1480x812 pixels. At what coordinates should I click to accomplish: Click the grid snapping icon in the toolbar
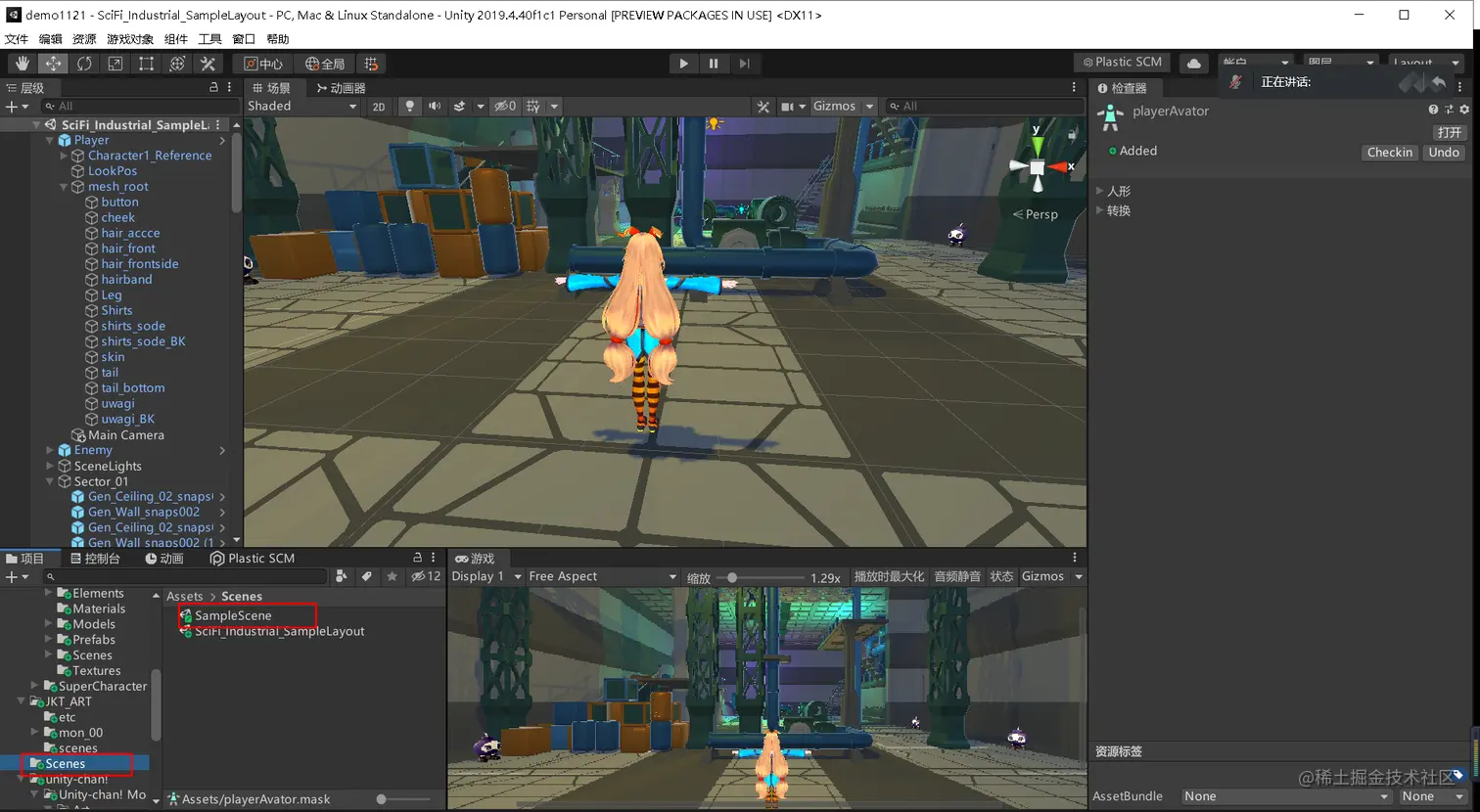pyautogui.click(x=371, y=64)
